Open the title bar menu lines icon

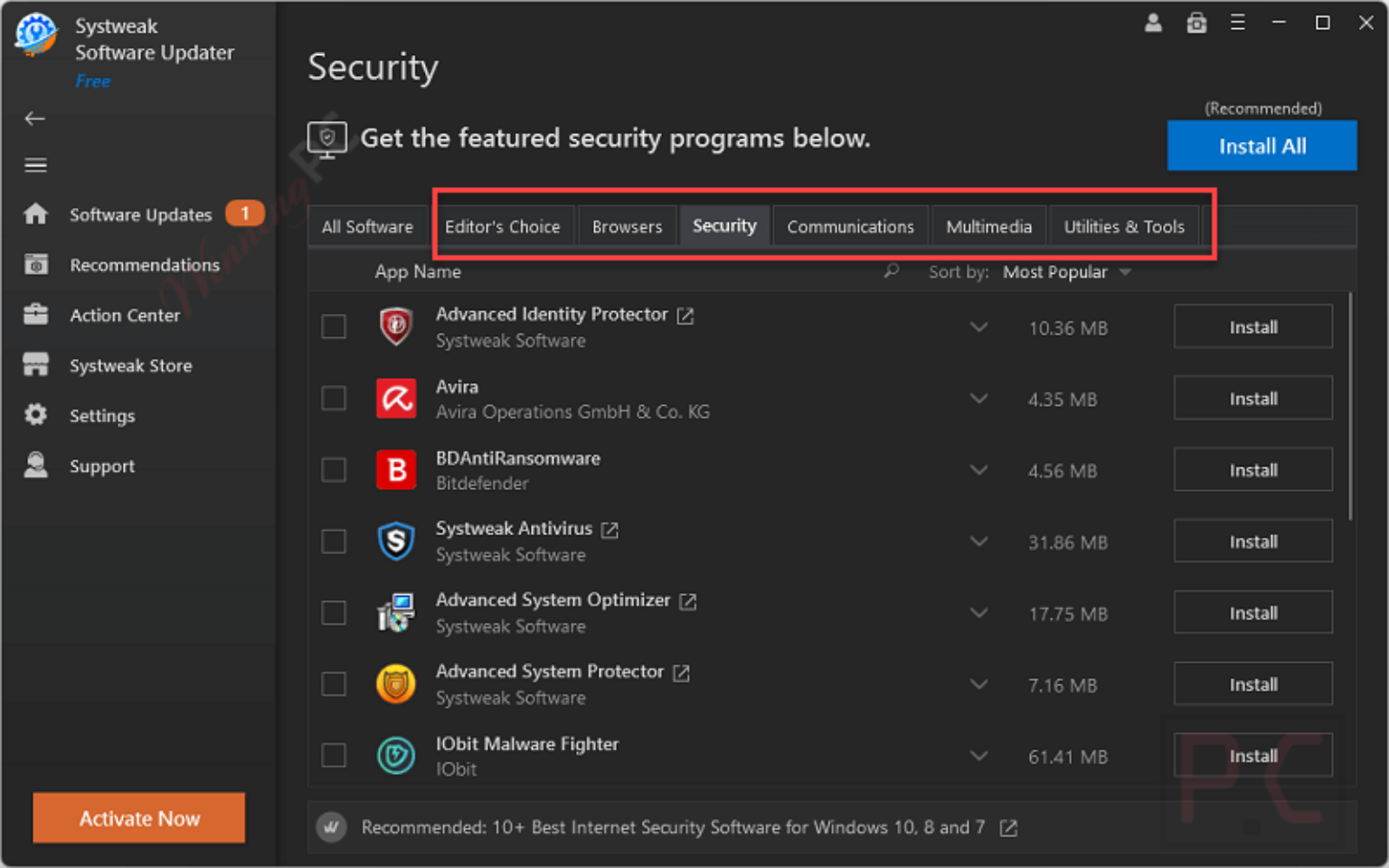point(1238,23)
